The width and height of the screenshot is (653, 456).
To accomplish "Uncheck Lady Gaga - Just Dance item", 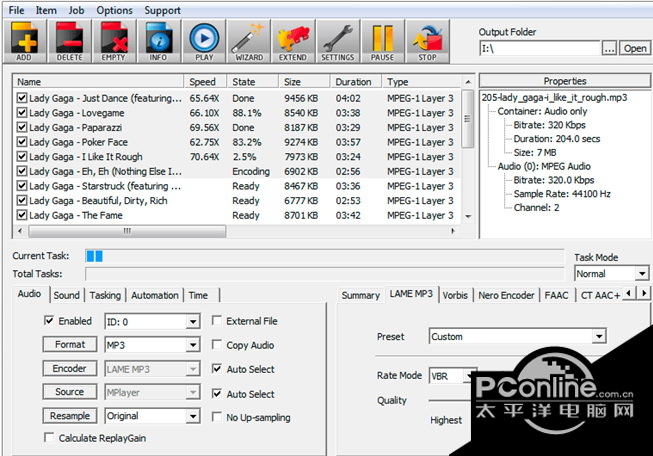I will click(22, 98).
